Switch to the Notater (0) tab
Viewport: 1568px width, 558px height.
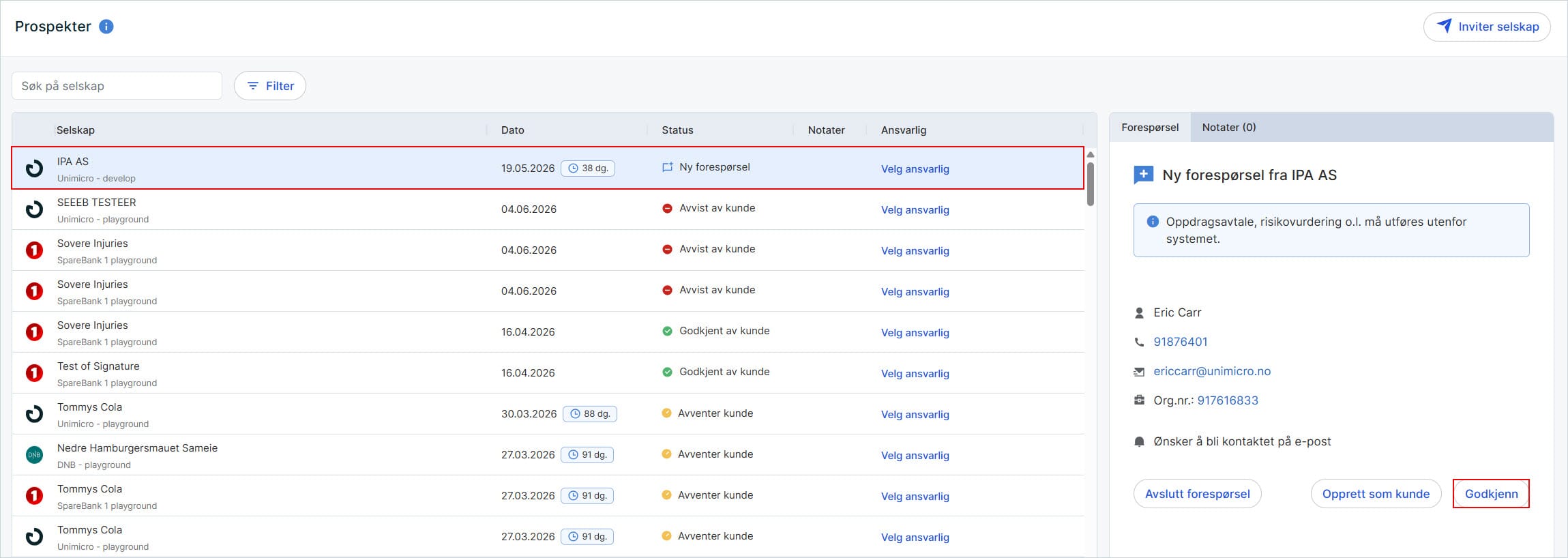point(1229,128)
